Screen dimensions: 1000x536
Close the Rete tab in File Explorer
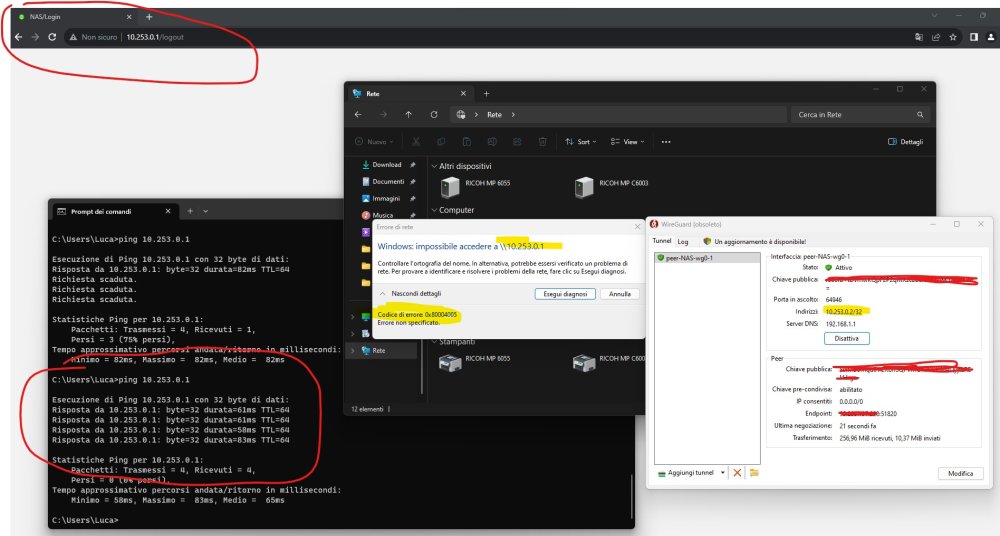[463, 94]
